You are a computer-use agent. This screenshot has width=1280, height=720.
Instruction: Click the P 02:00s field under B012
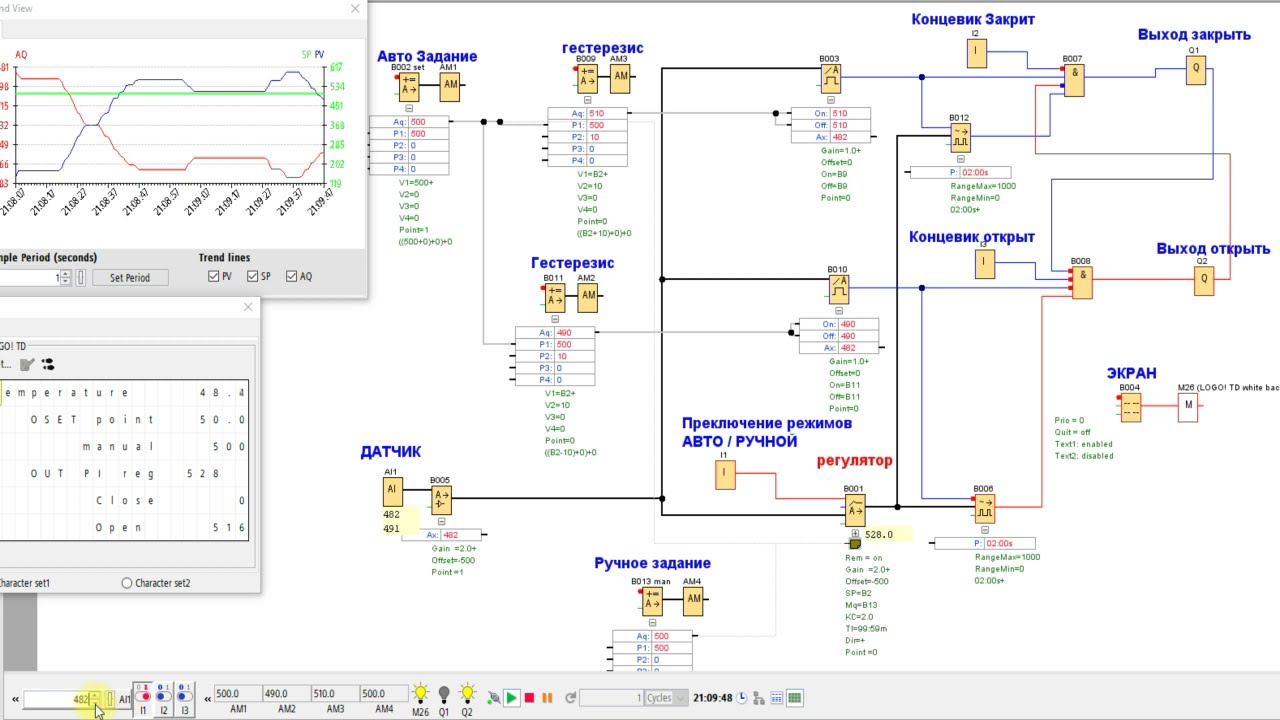(x=961, y=173)
